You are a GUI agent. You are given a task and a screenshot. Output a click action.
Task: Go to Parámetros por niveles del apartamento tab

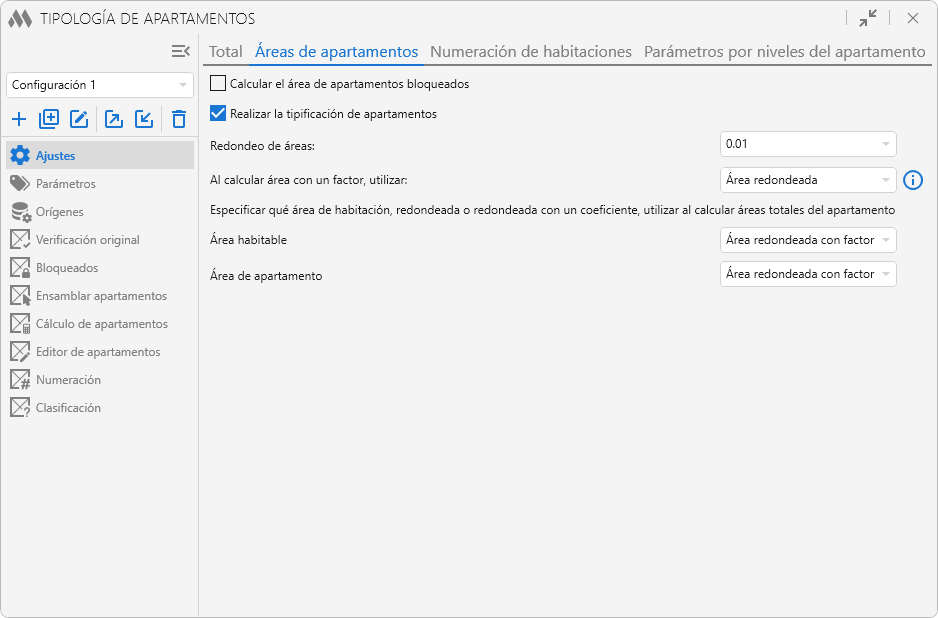(785, 52)
